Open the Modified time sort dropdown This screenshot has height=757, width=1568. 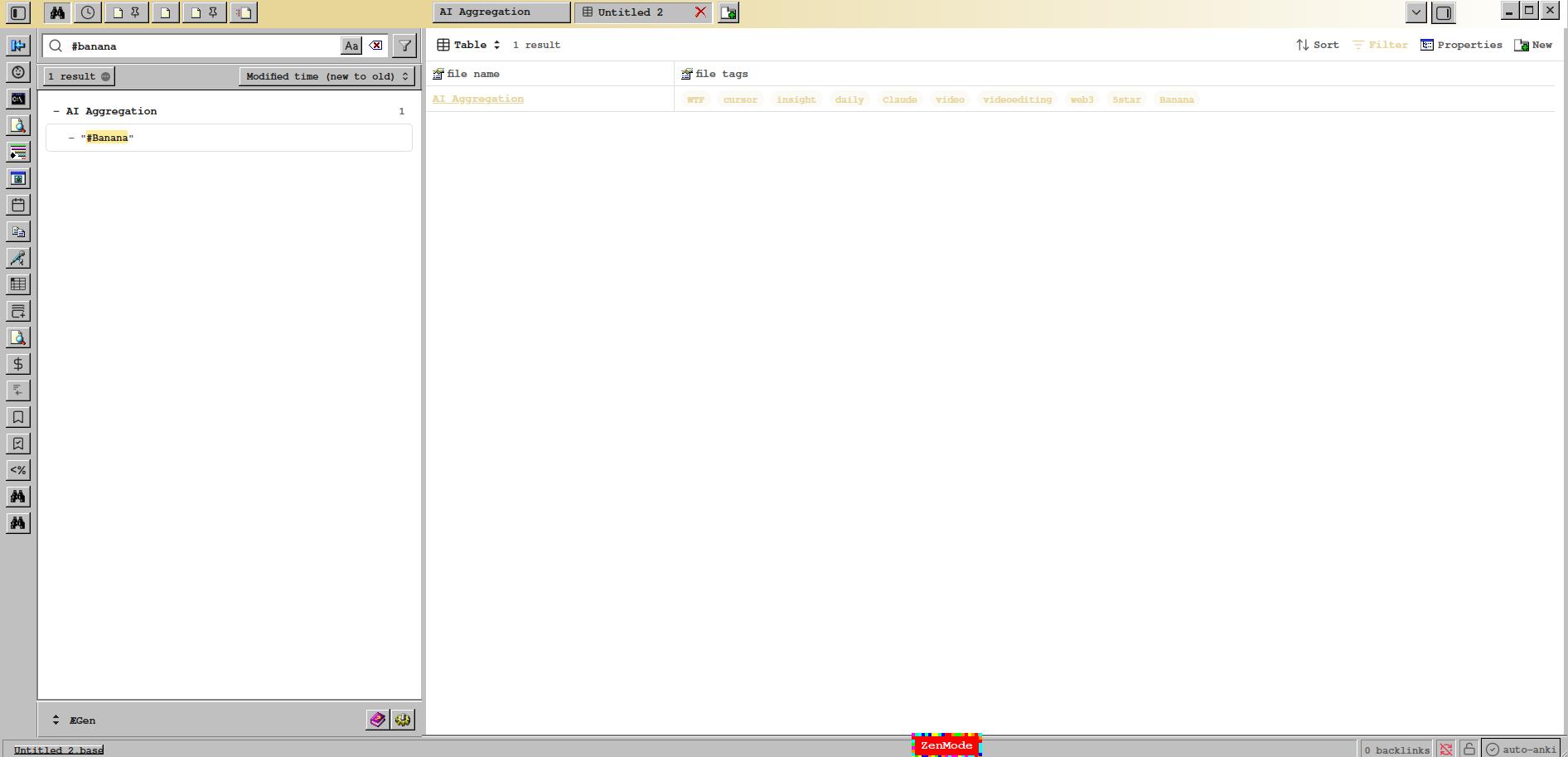327,76
